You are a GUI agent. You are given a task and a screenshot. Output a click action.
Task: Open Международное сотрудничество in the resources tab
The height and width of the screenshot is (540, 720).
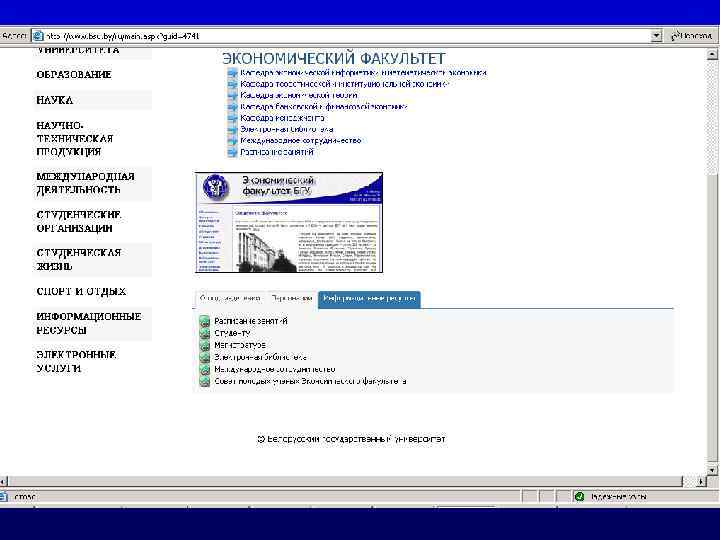tap(275, 369)
